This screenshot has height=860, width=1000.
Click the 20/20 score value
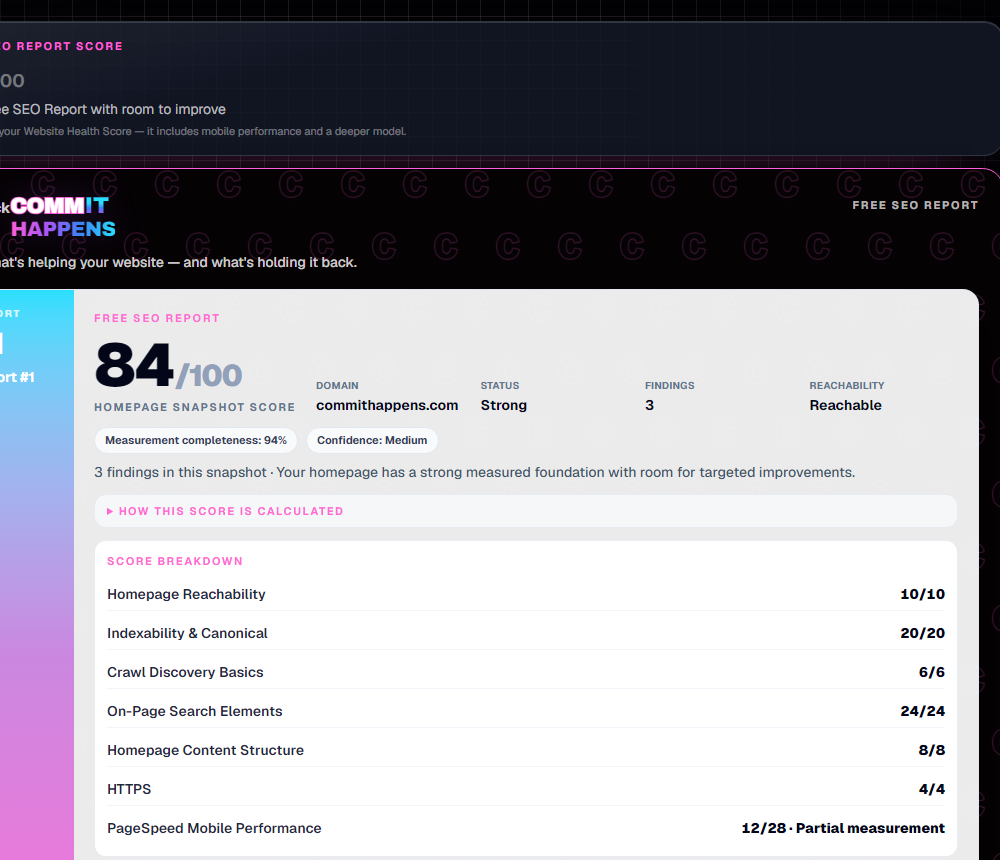click(x=922, y=633)
